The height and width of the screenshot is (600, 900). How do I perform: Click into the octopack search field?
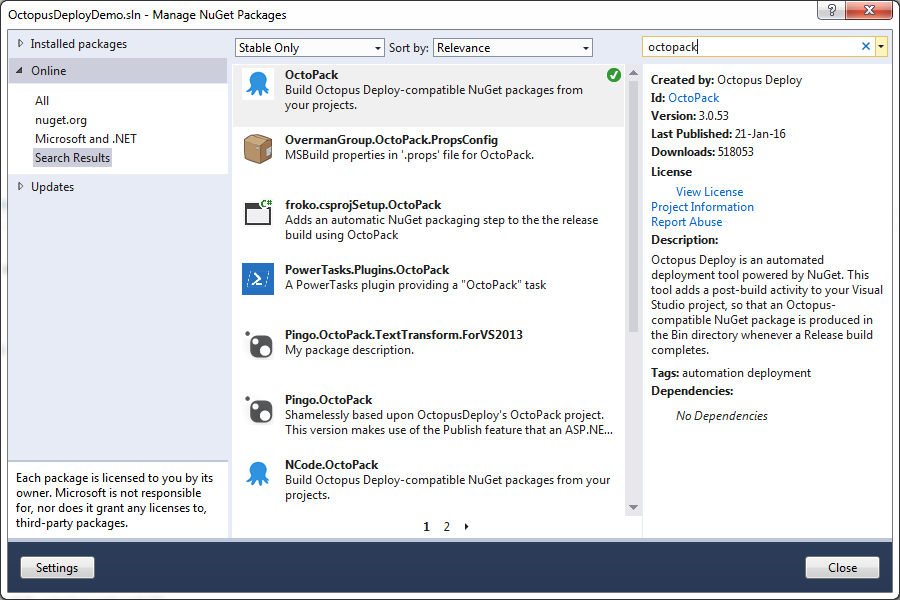750,47
